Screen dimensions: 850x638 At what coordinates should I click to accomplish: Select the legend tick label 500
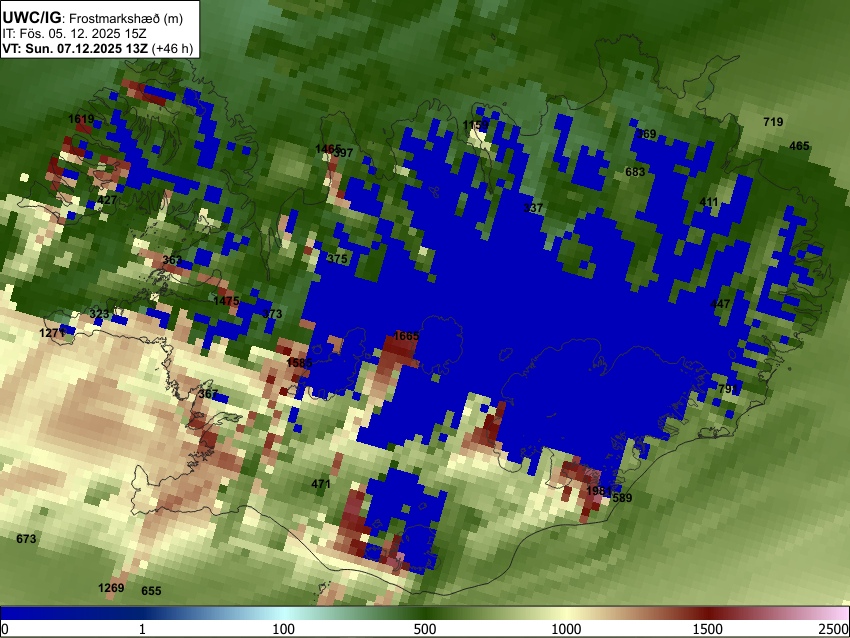click(x=425, y=629)
